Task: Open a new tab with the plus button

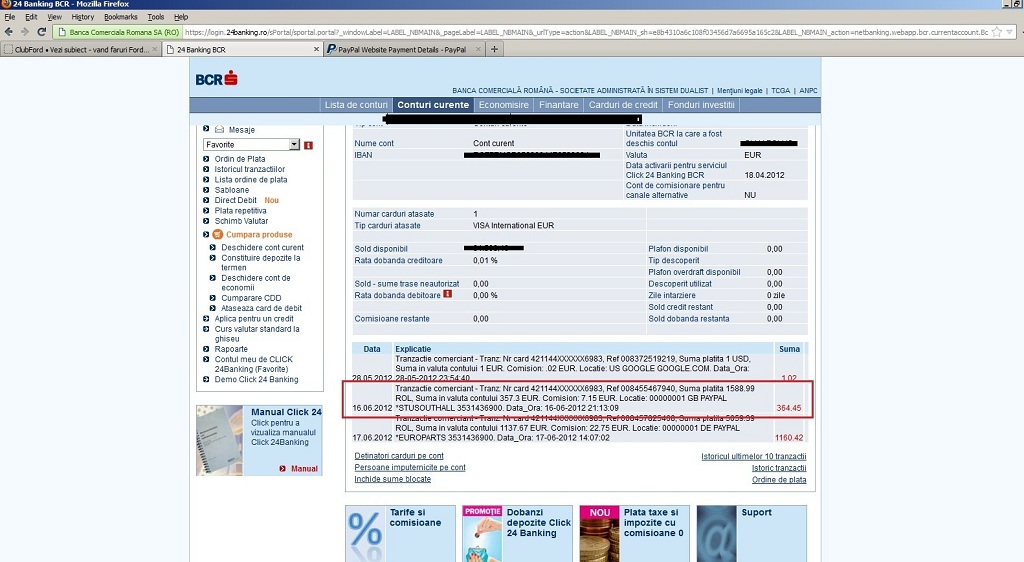Action: (x=494, y=49)
